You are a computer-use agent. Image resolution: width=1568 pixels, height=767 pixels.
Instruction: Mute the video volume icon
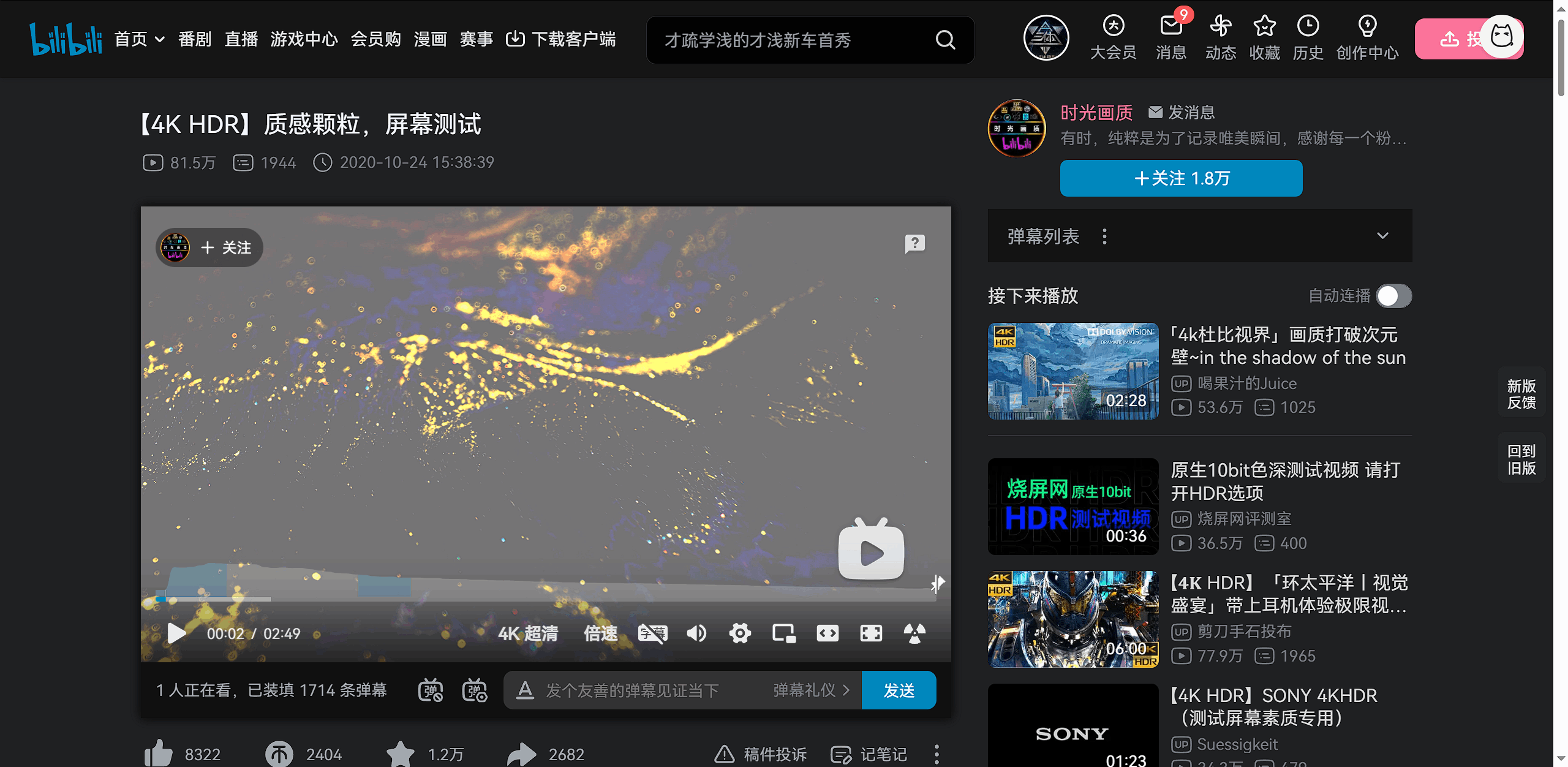point(696,633)
